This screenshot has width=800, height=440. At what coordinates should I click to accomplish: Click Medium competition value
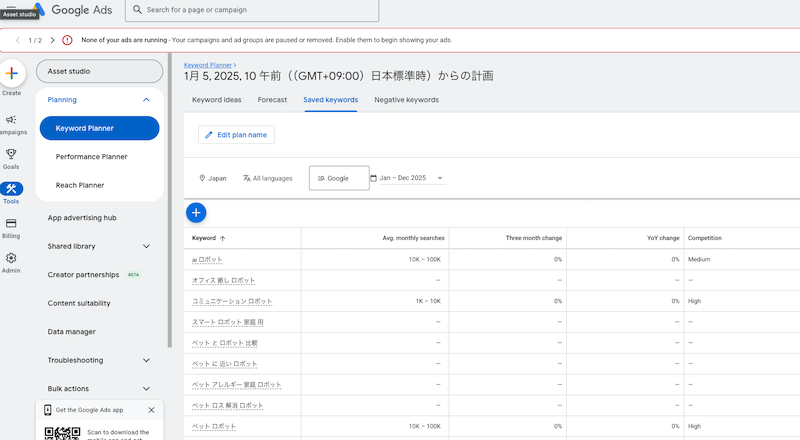point(699,259)
